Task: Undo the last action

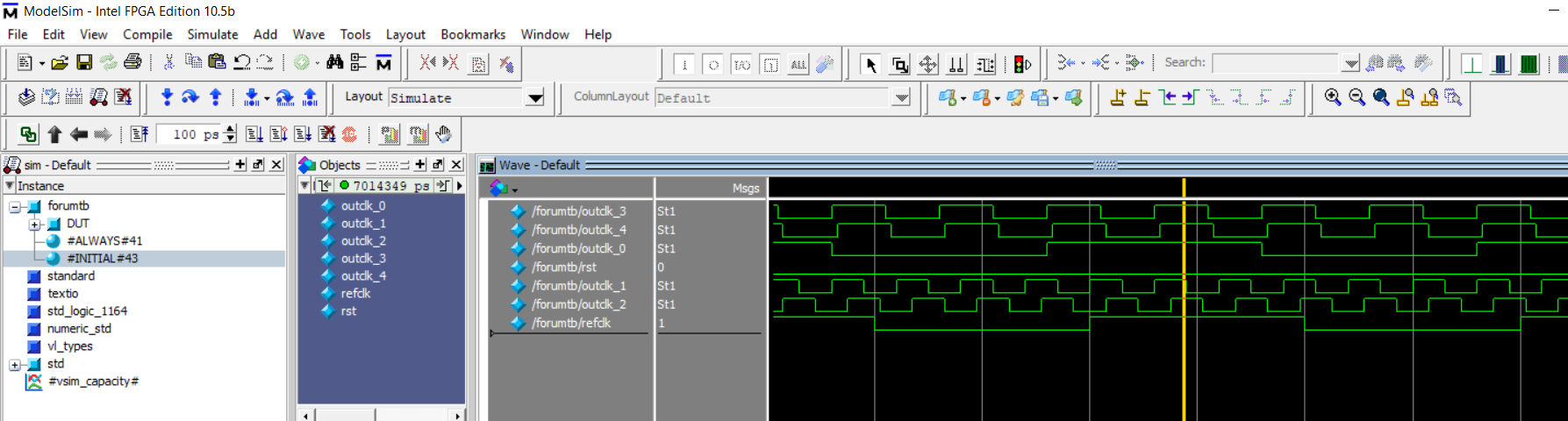Action: coord(241,62)
